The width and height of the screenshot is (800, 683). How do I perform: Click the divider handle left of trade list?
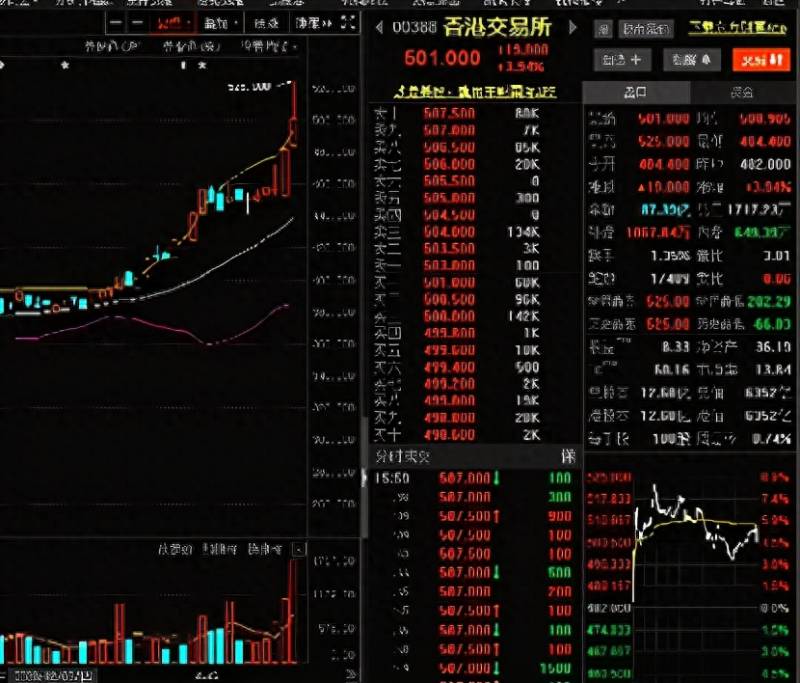click(x=364, y=477)
